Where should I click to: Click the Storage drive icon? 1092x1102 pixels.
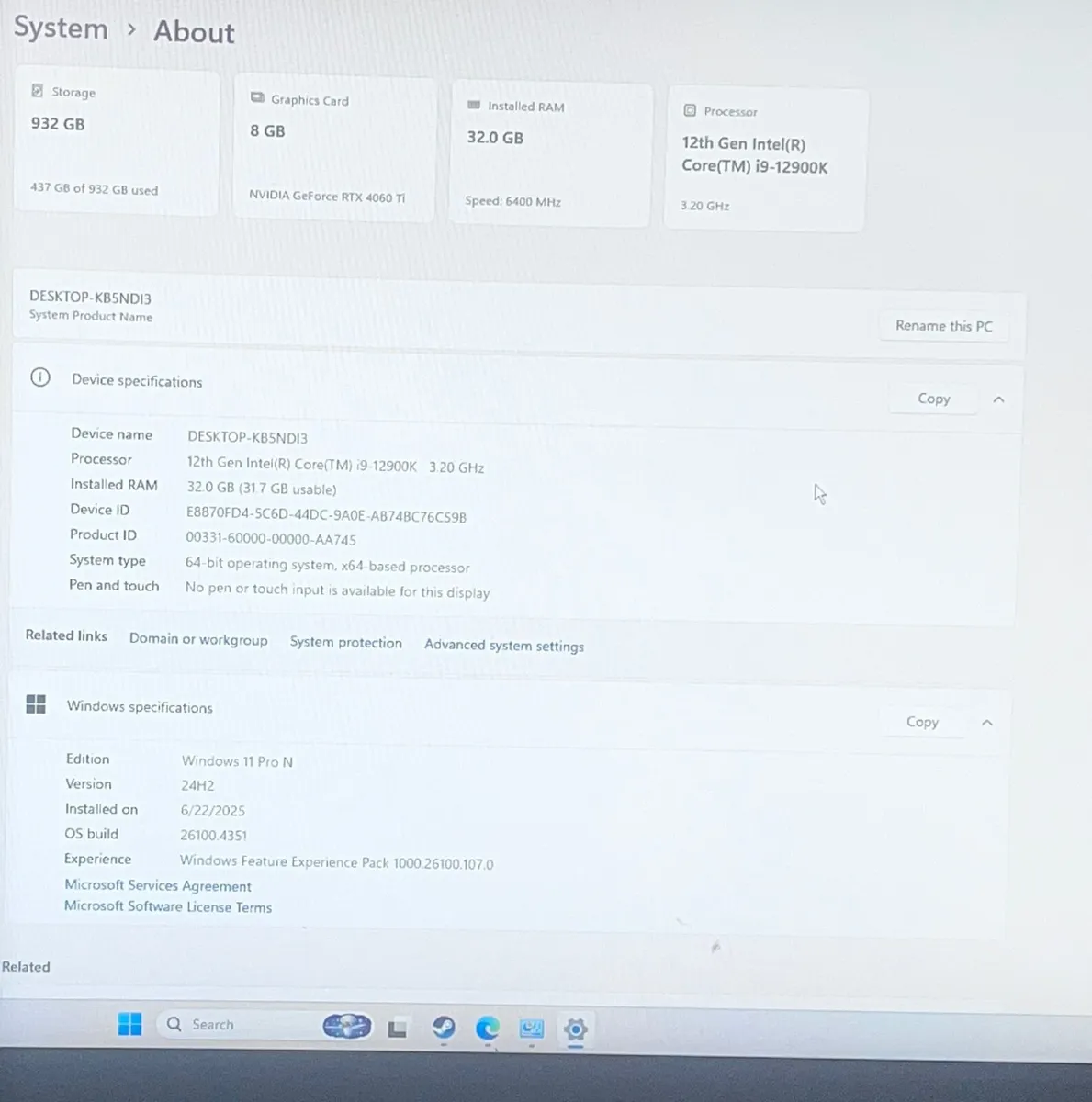coord(38,91)
